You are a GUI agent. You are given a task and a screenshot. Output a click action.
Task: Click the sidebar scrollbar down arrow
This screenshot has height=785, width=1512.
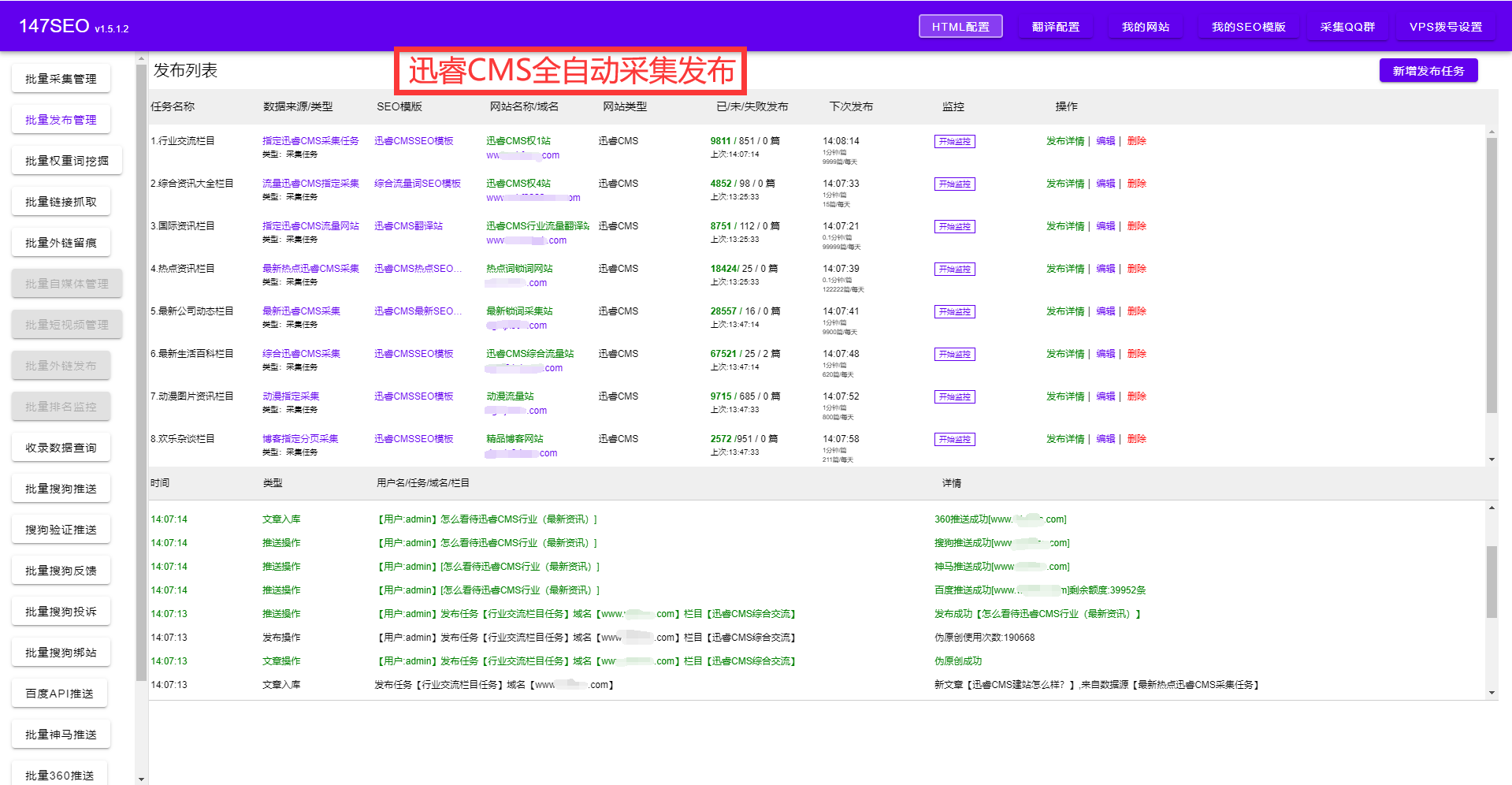tap(141, 779)
